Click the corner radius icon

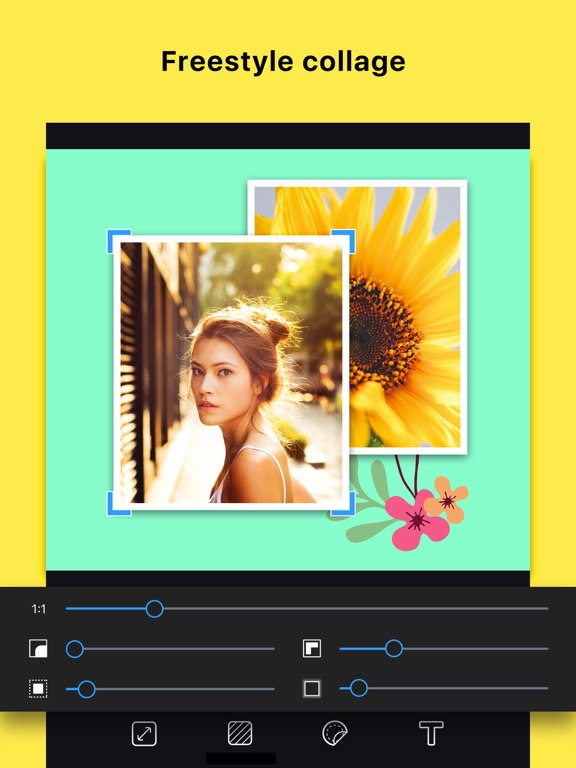pyautogui.click(x=38, y=648)
